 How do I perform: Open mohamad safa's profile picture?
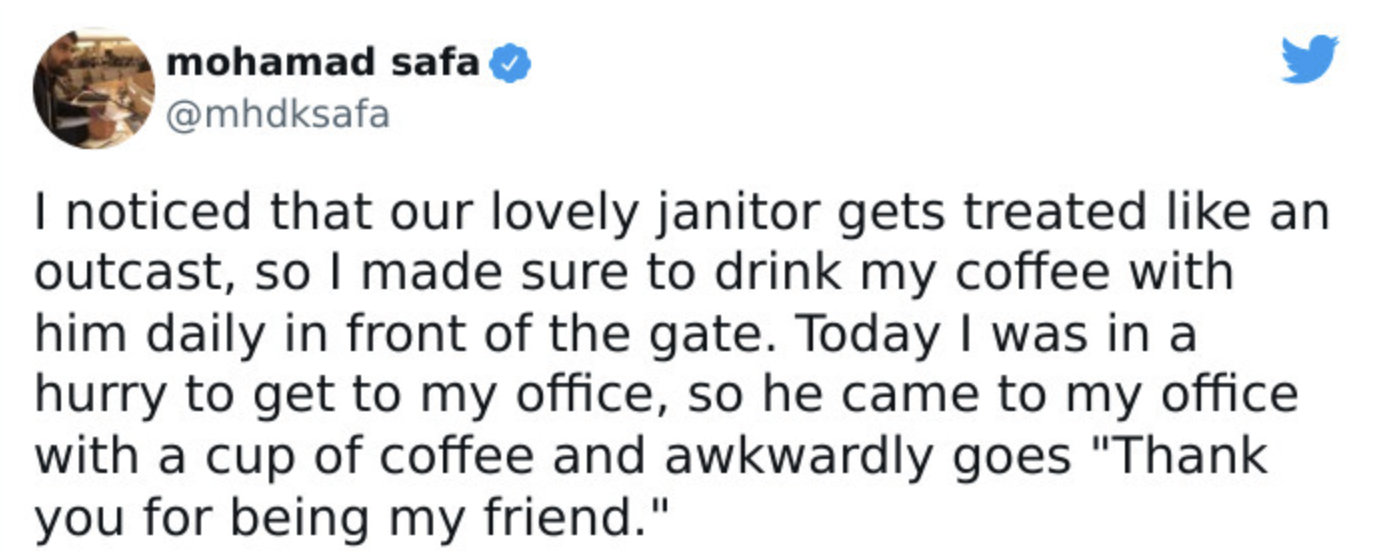coord(93,88)
